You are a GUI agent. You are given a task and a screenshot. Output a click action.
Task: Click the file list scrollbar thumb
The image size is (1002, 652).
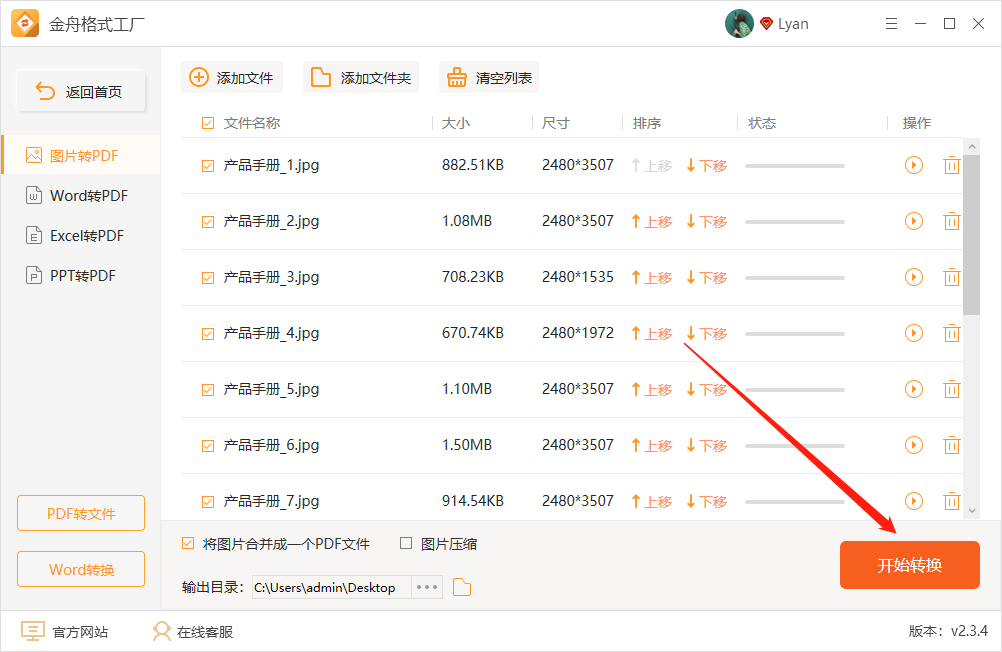tap(971, 235)
